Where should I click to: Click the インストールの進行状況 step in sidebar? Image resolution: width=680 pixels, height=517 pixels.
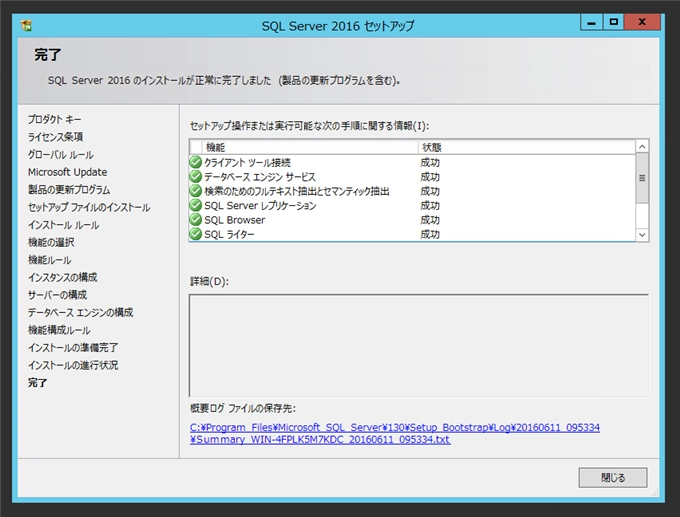pyautogui.click(x=73, y=365)
